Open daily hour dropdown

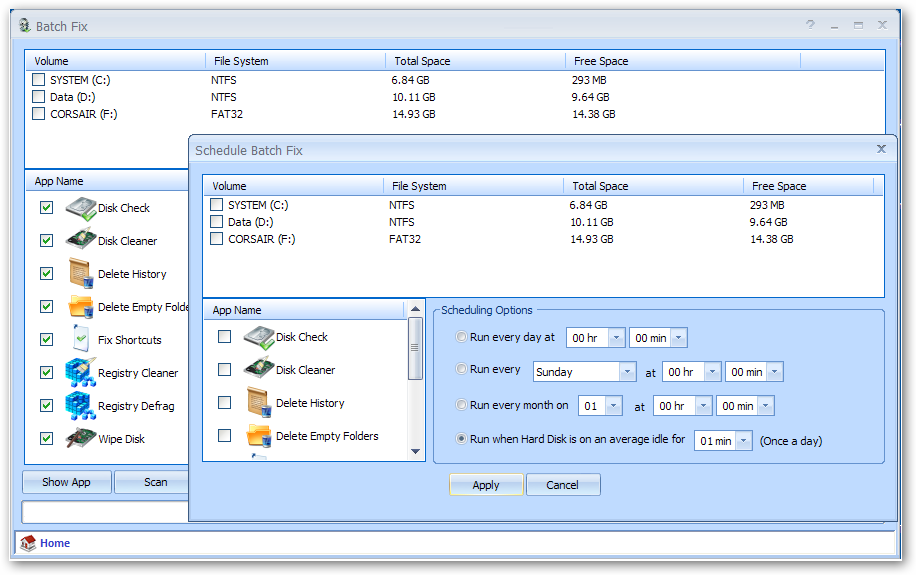tap(616, 338)
